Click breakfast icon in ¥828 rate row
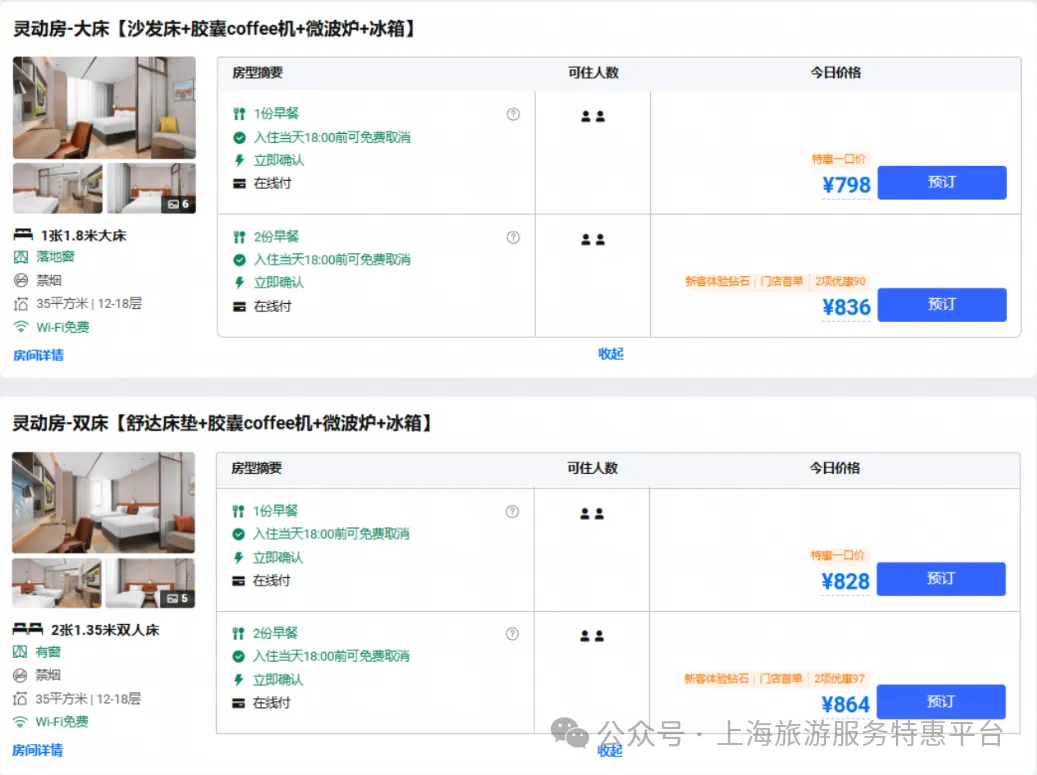The height and width of the screenshot is (775, 1037). tap(238, 511)
